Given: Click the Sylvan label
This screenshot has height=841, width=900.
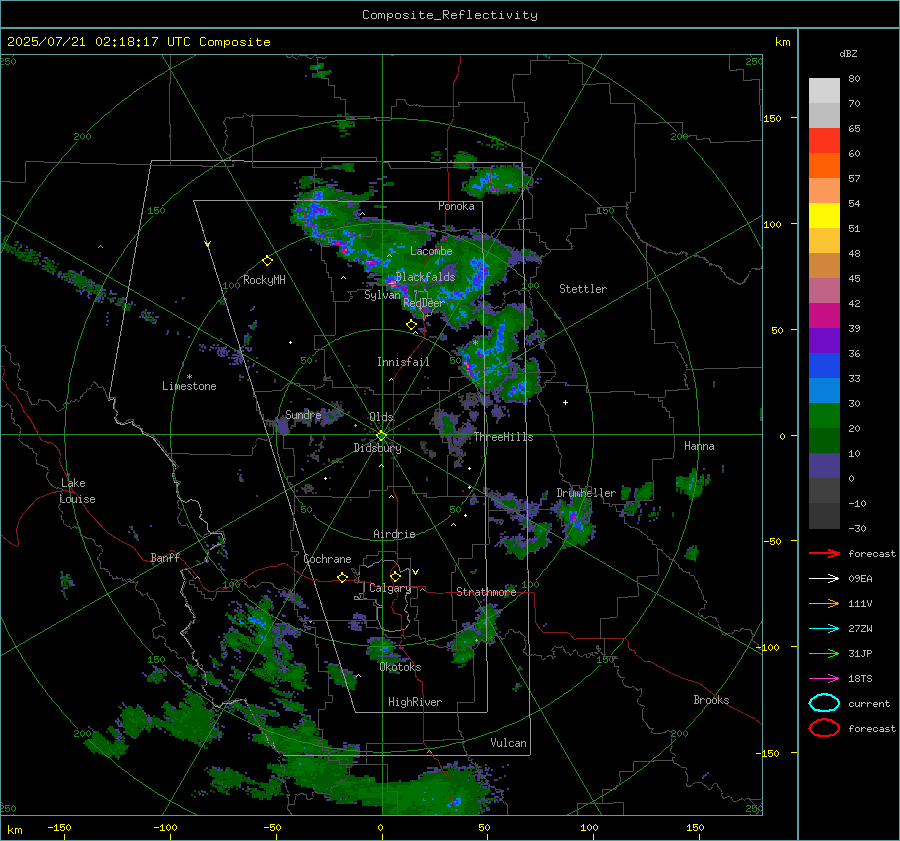Looking at the screenshot, I should (x=382, y=295).
